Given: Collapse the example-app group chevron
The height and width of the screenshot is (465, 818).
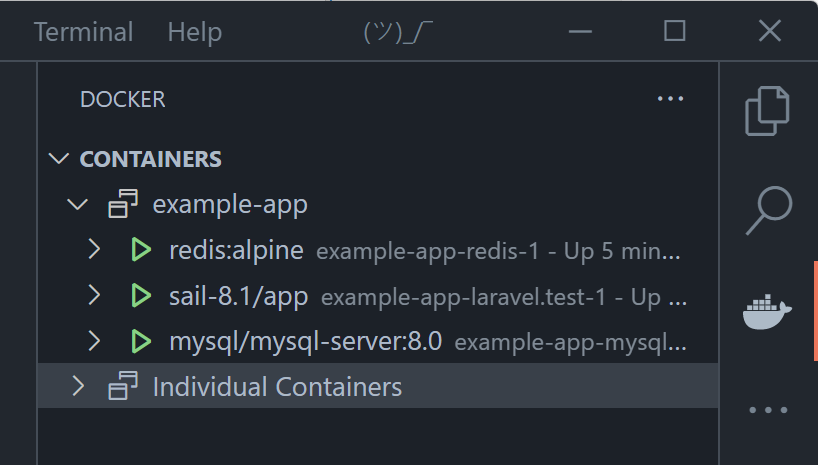Looking at the screenshot, I should pyautogui.click(x=77, y=205).
